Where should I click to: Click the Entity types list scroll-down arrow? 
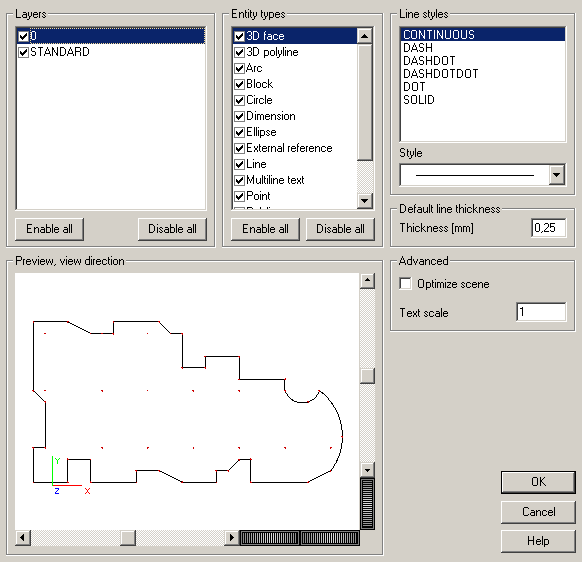point(364,201)
